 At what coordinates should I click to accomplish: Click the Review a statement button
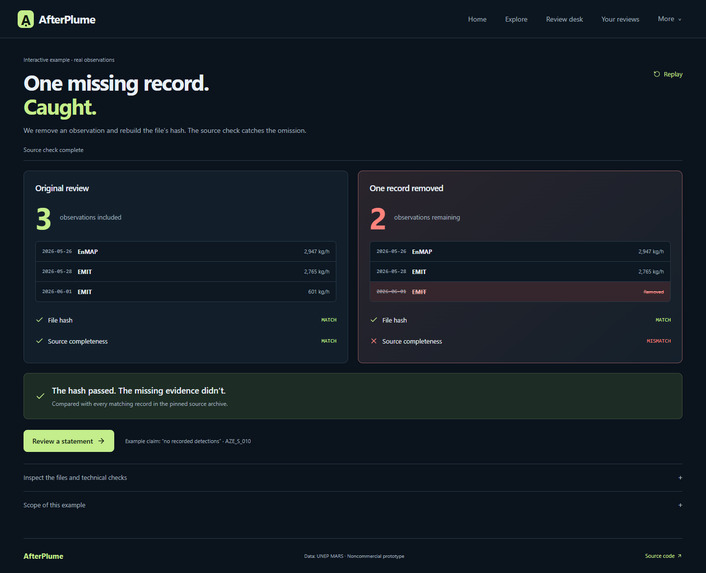tap(68, 441)
